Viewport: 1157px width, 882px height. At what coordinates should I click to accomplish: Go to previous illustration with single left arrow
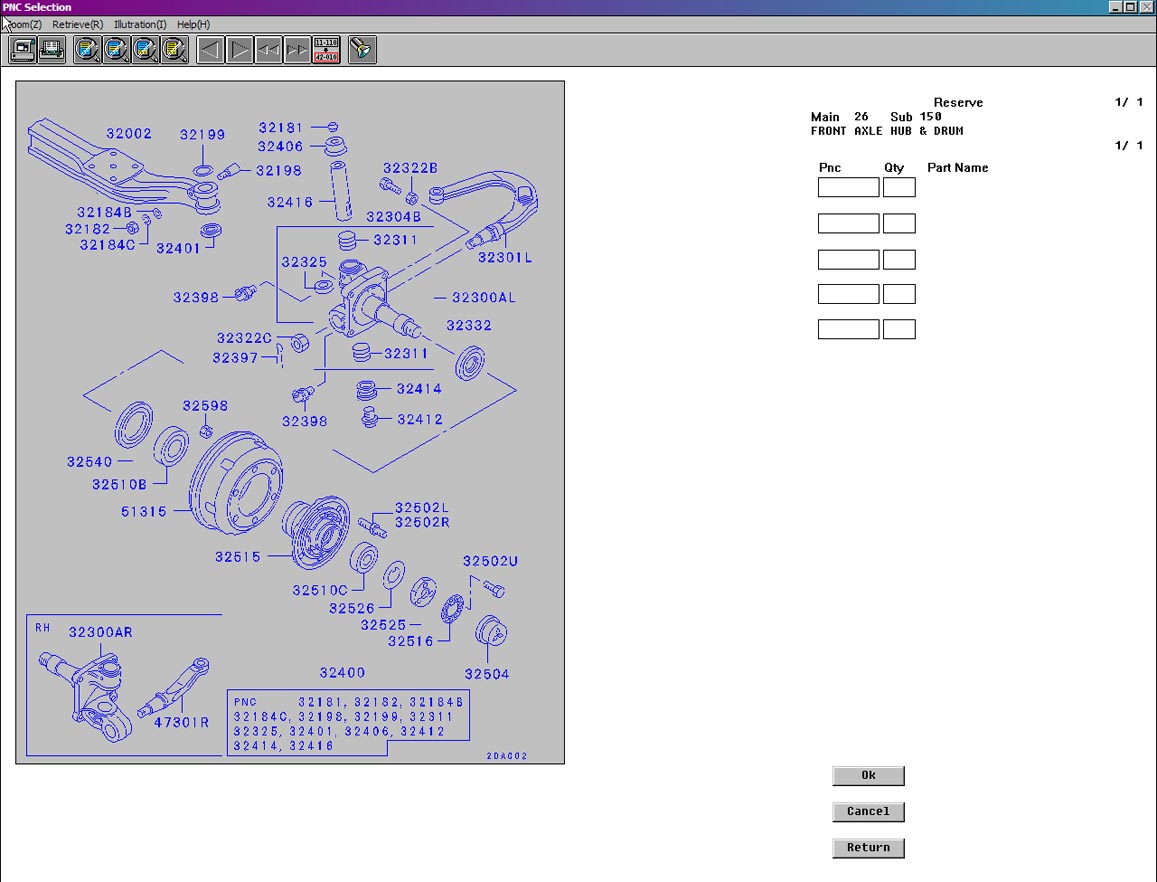click(210, 49)
